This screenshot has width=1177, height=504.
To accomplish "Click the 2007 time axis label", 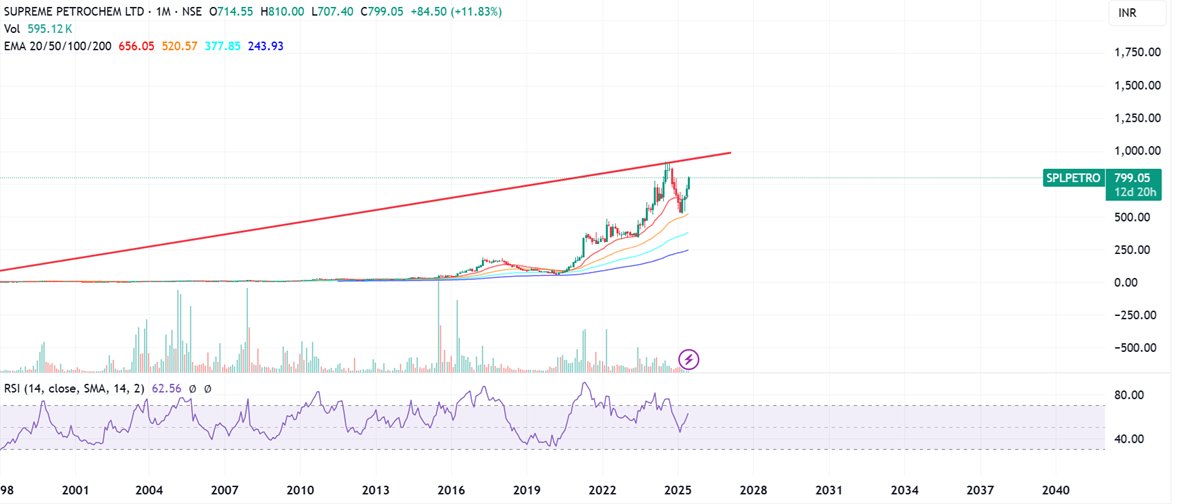I will click(224, 489).
